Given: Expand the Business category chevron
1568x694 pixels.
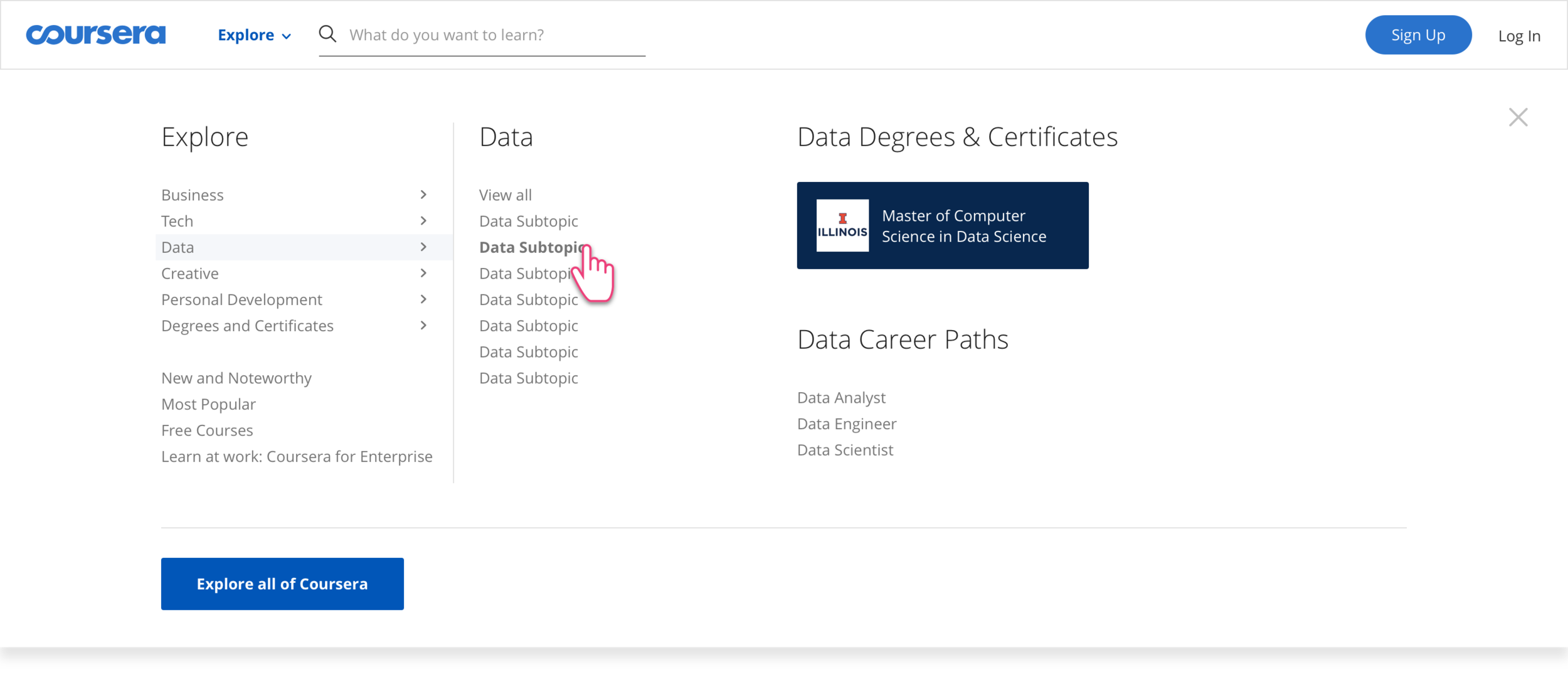Looking at the screenshot, I should click(423, 195).
